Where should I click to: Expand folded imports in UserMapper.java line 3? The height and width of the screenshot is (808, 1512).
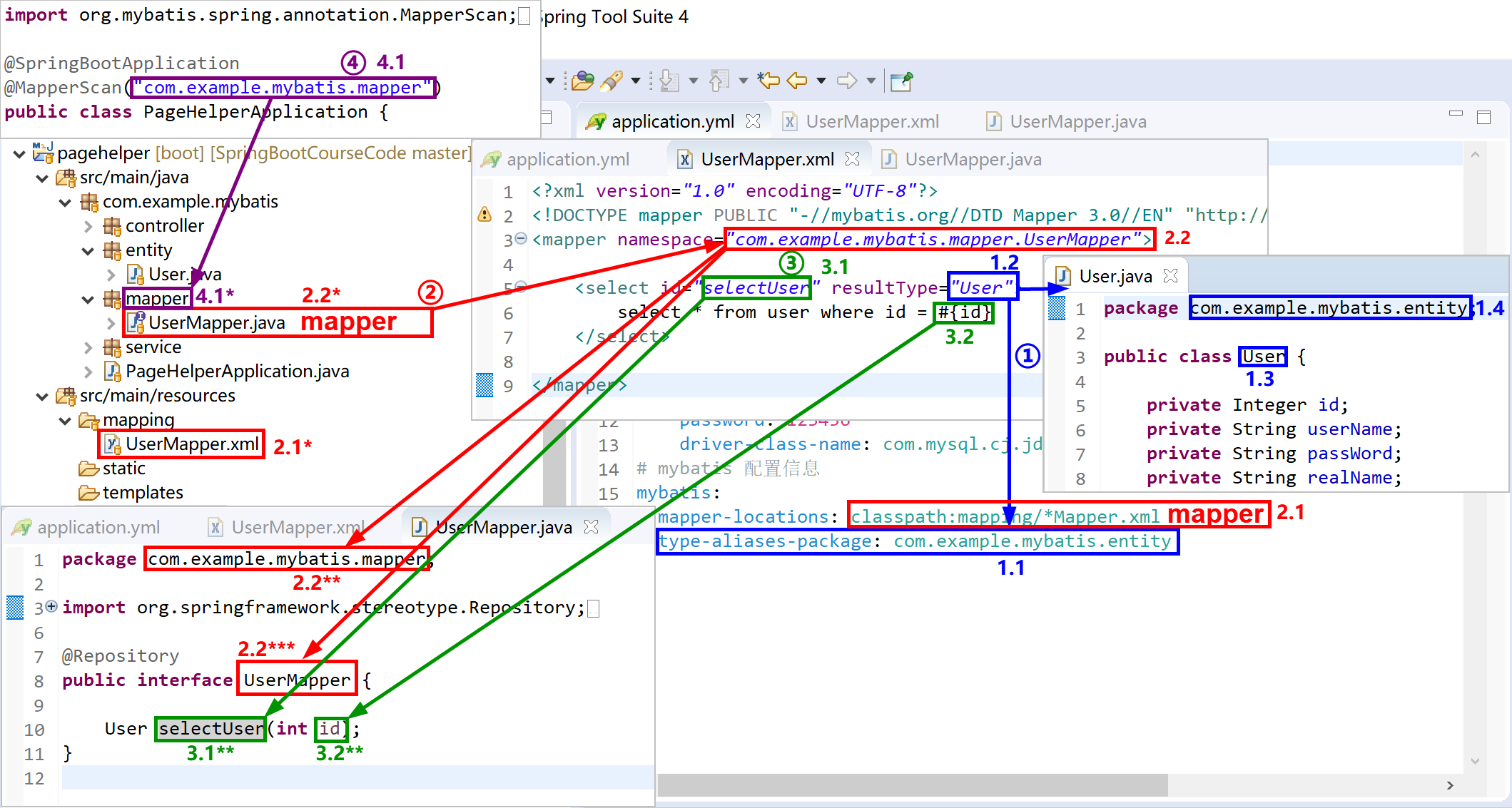point(51,606)
